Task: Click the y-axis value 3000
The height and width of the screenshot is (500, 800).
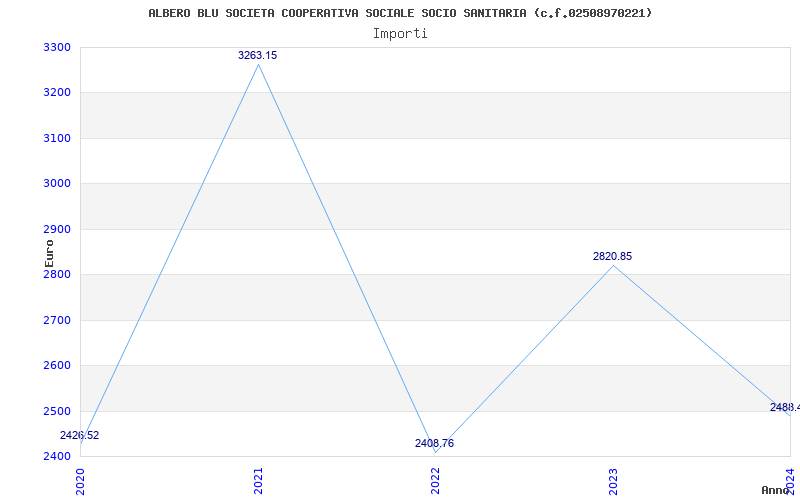Action: tap(57, 184)
